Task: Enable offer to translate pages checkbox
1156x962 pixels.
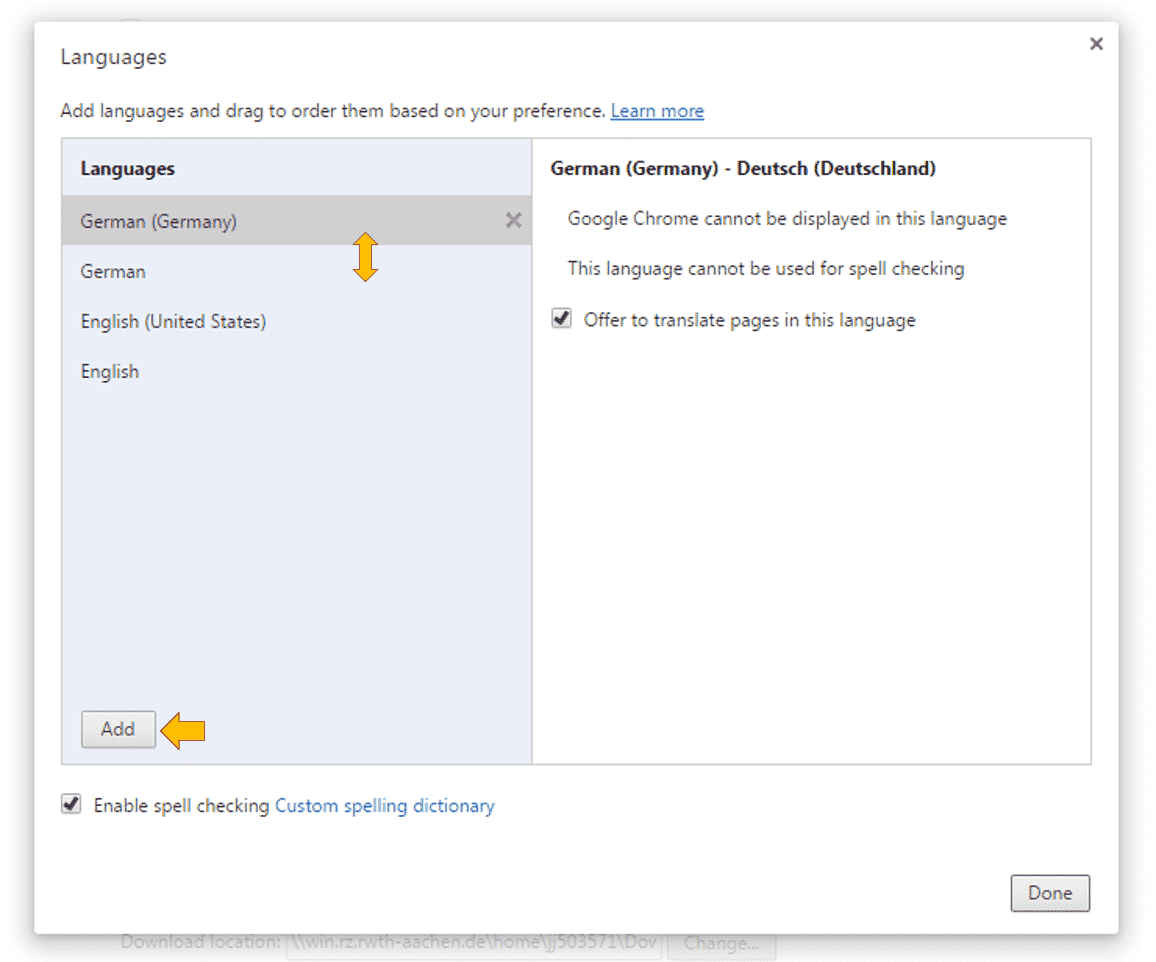Action: [560, 318]
